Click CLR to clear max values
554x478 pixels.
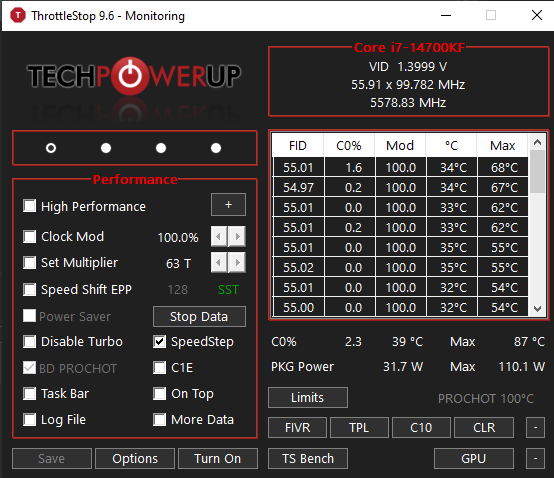pyautogui.click(x=484, y=427)
